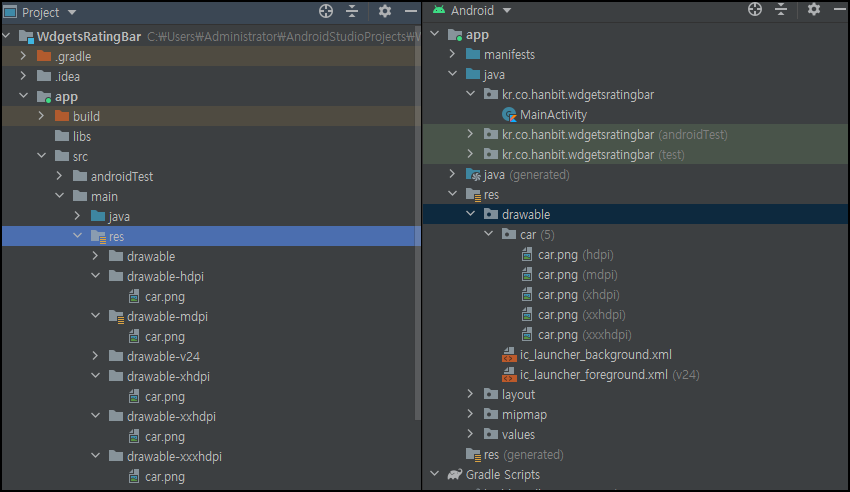Expand the androidTest package

[x=471, y=134]
